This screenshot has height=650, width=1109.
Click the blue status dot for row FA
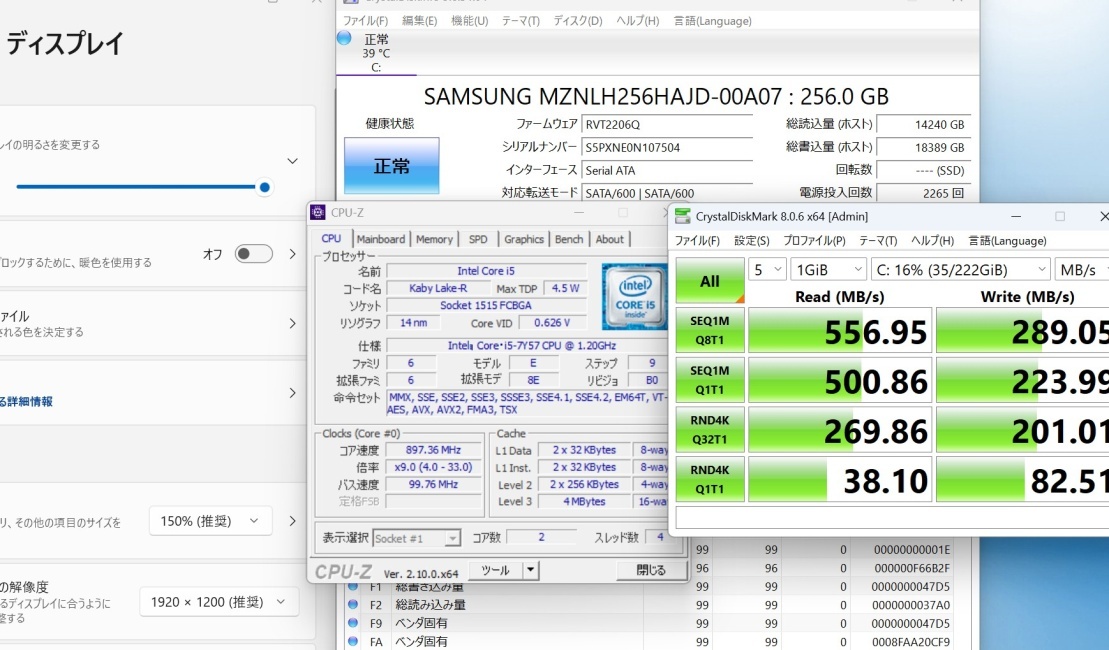coord(353,642)
